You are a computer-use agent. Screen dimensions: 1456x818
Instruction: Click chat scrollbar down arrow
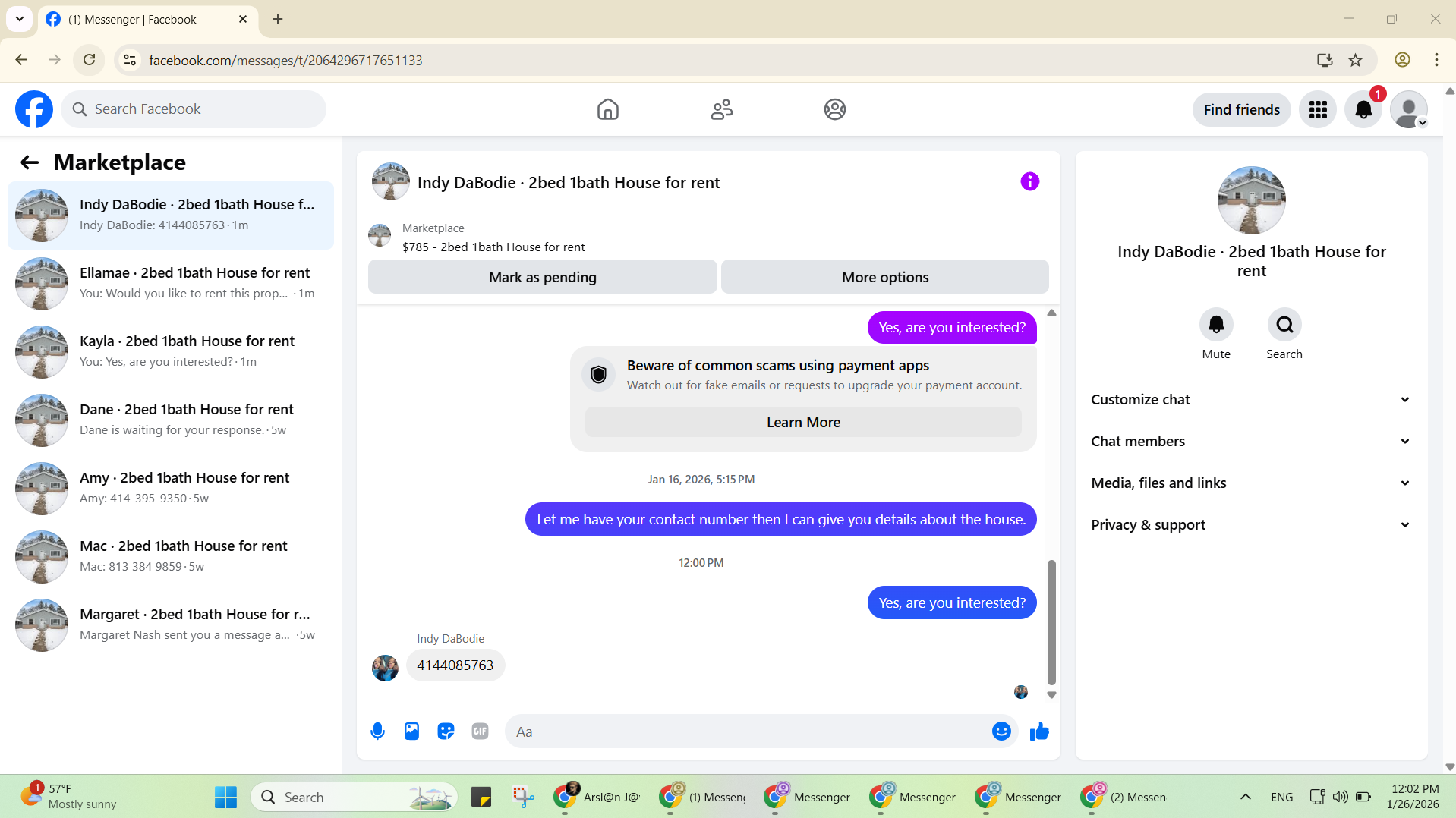coord(1051,695)
